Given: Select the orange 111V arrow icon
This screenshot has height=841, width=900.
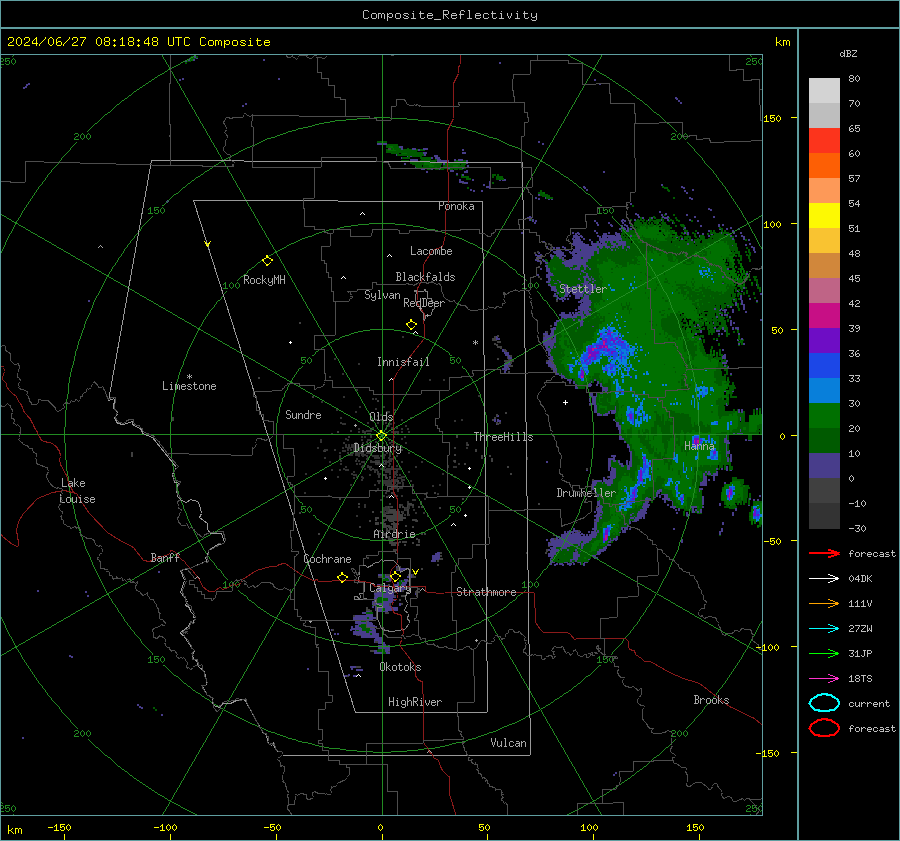Looking at the screenshot, I should point(824,603).
